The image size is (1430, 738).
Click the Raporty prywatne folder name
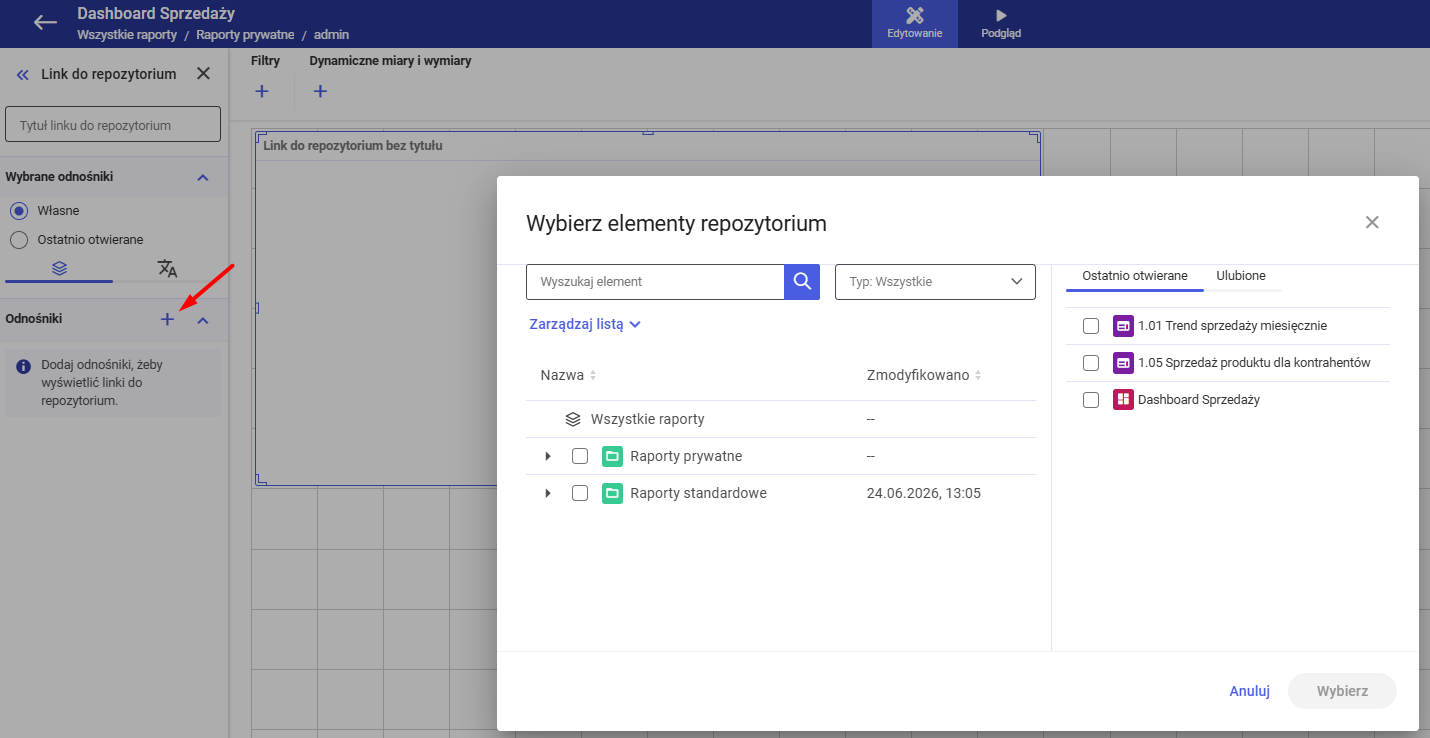pos(686,456)
